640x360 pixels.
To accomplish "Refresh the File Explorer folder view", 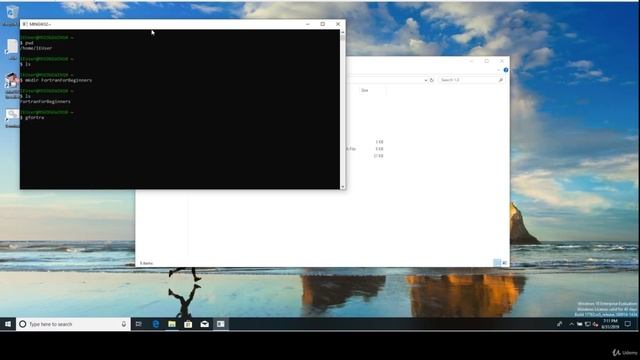I will click(432, 80).
